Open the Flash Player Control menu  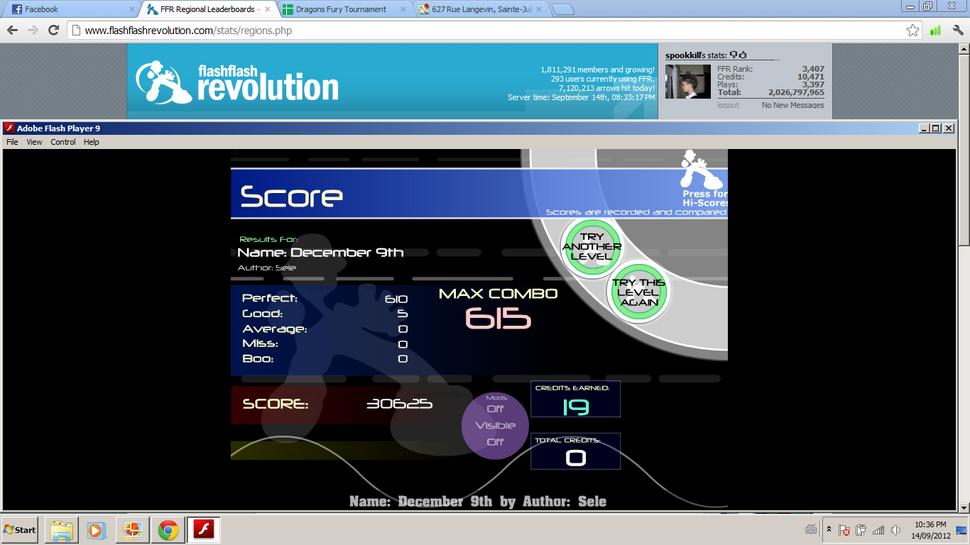coord(63,142)
